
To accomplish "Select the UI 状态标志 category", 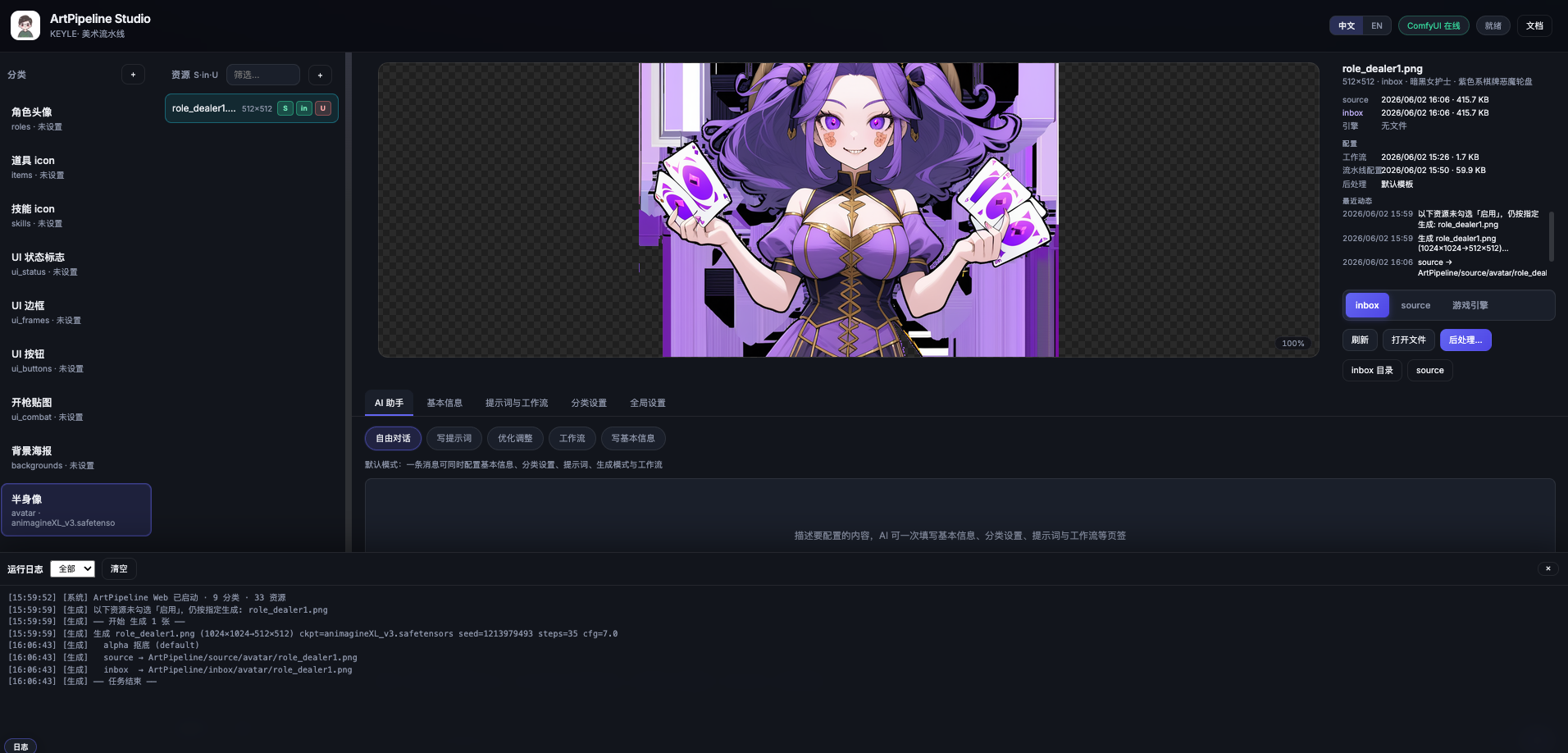I will (x=75, y=264).
